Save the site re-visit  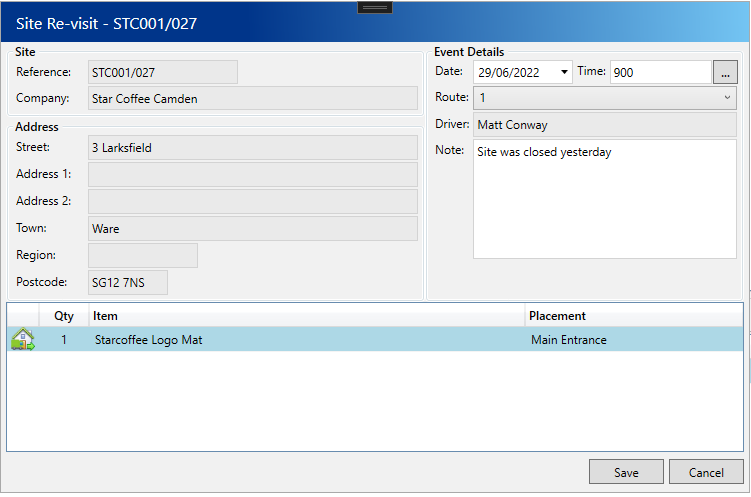click(626, 472)
